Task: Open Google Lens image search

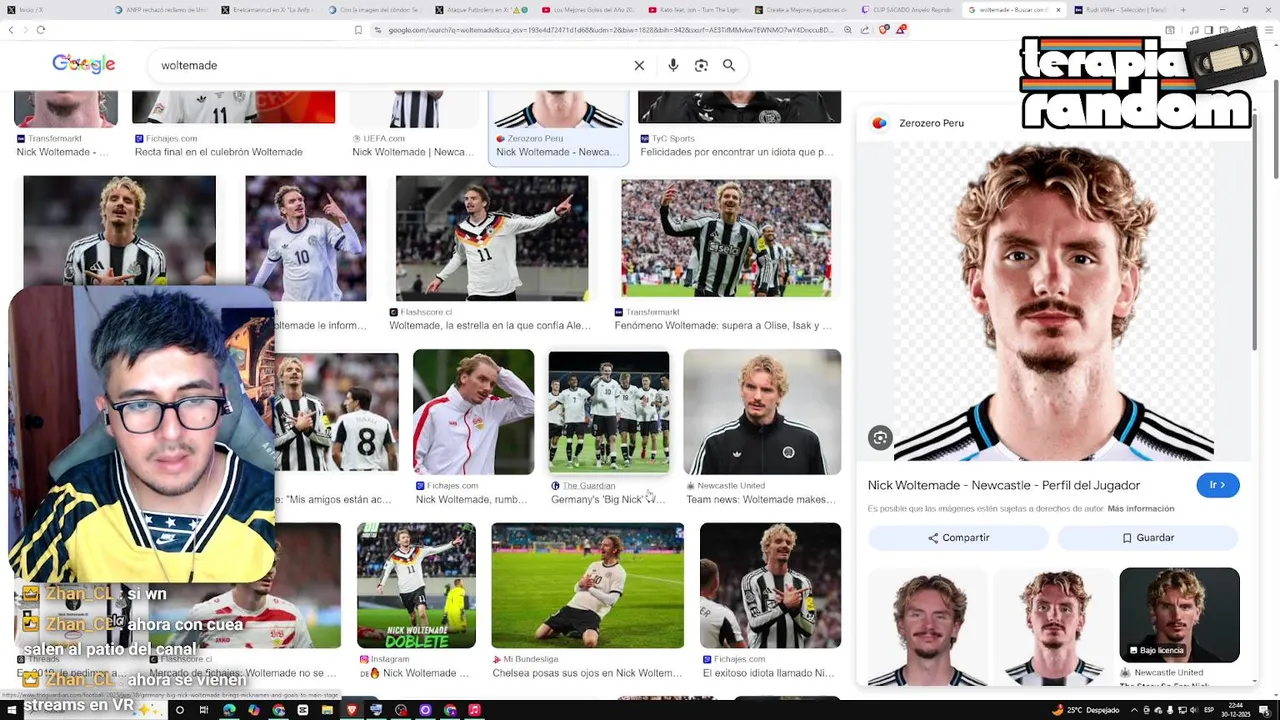Action: [701, 65]
